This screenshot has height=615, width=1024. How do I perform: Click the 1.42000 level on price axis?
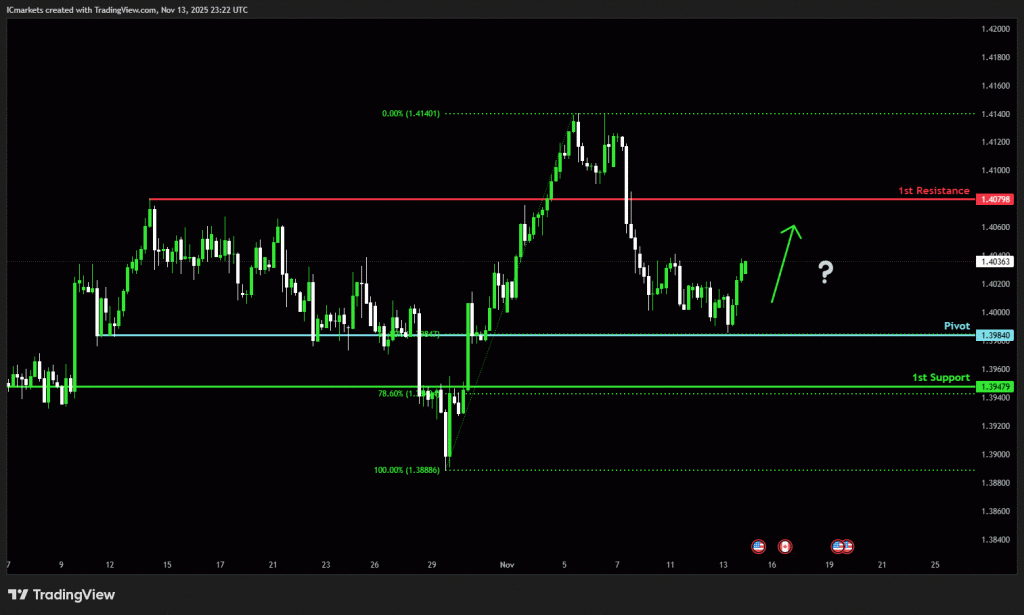pos(996,30)
